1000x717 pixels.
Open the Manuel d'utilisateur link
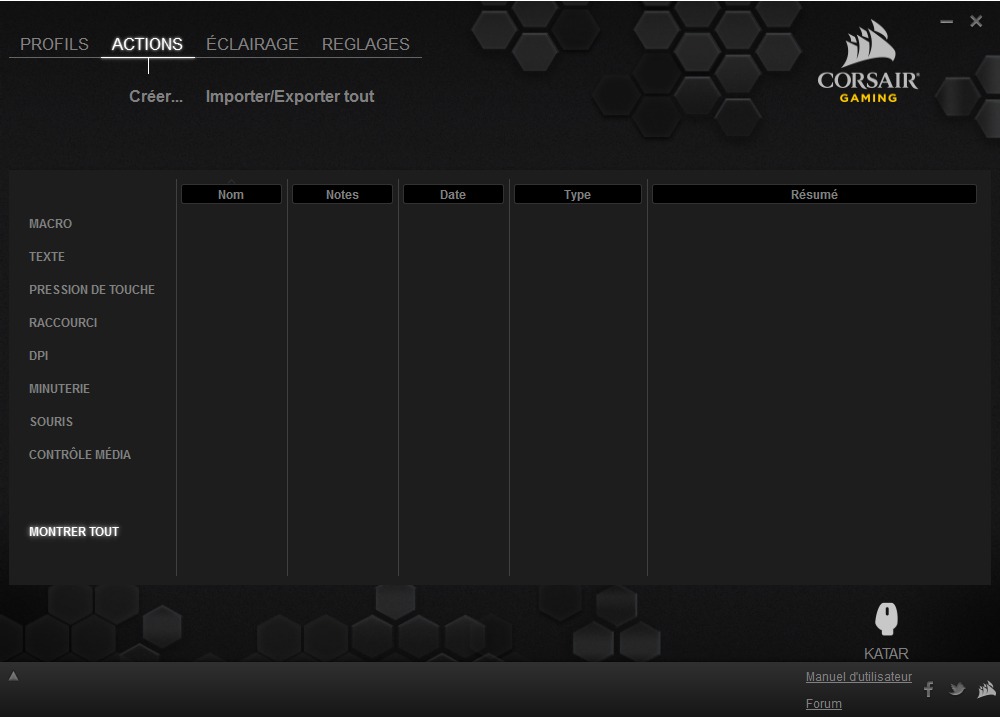tap(858, 677)
